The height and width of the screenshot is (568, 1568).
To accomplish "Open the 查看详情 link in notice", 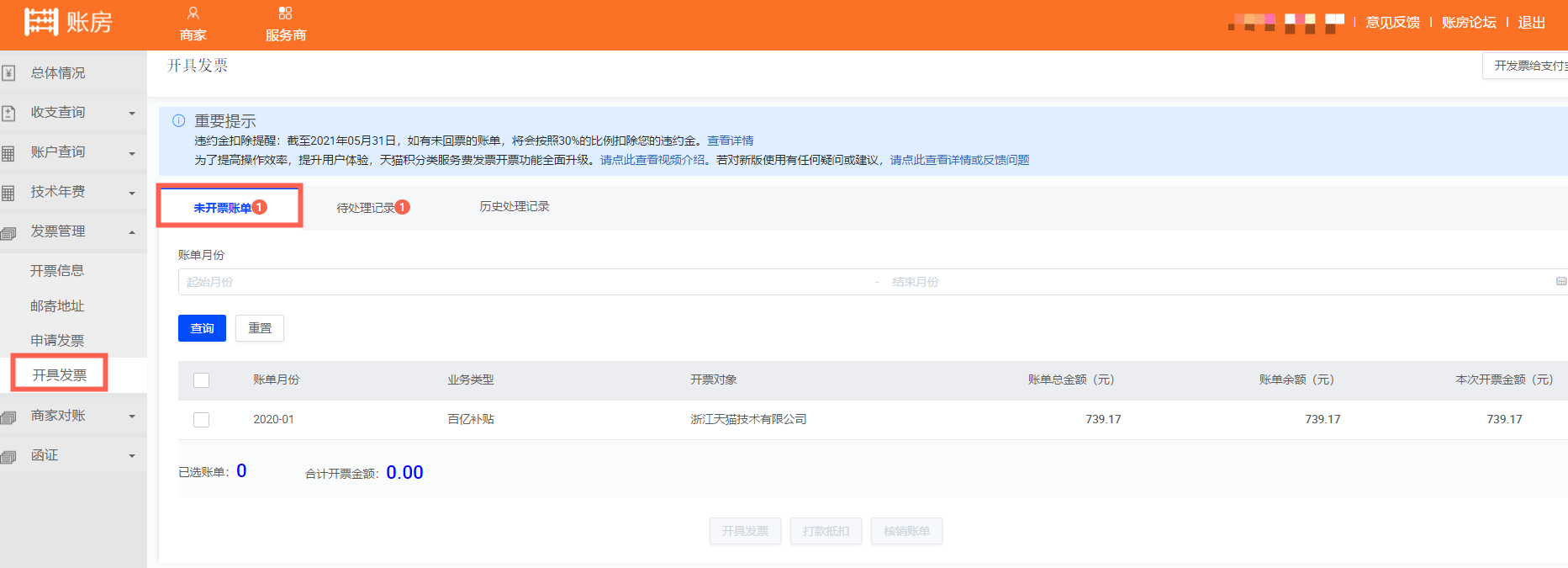I will click(730, 141).
